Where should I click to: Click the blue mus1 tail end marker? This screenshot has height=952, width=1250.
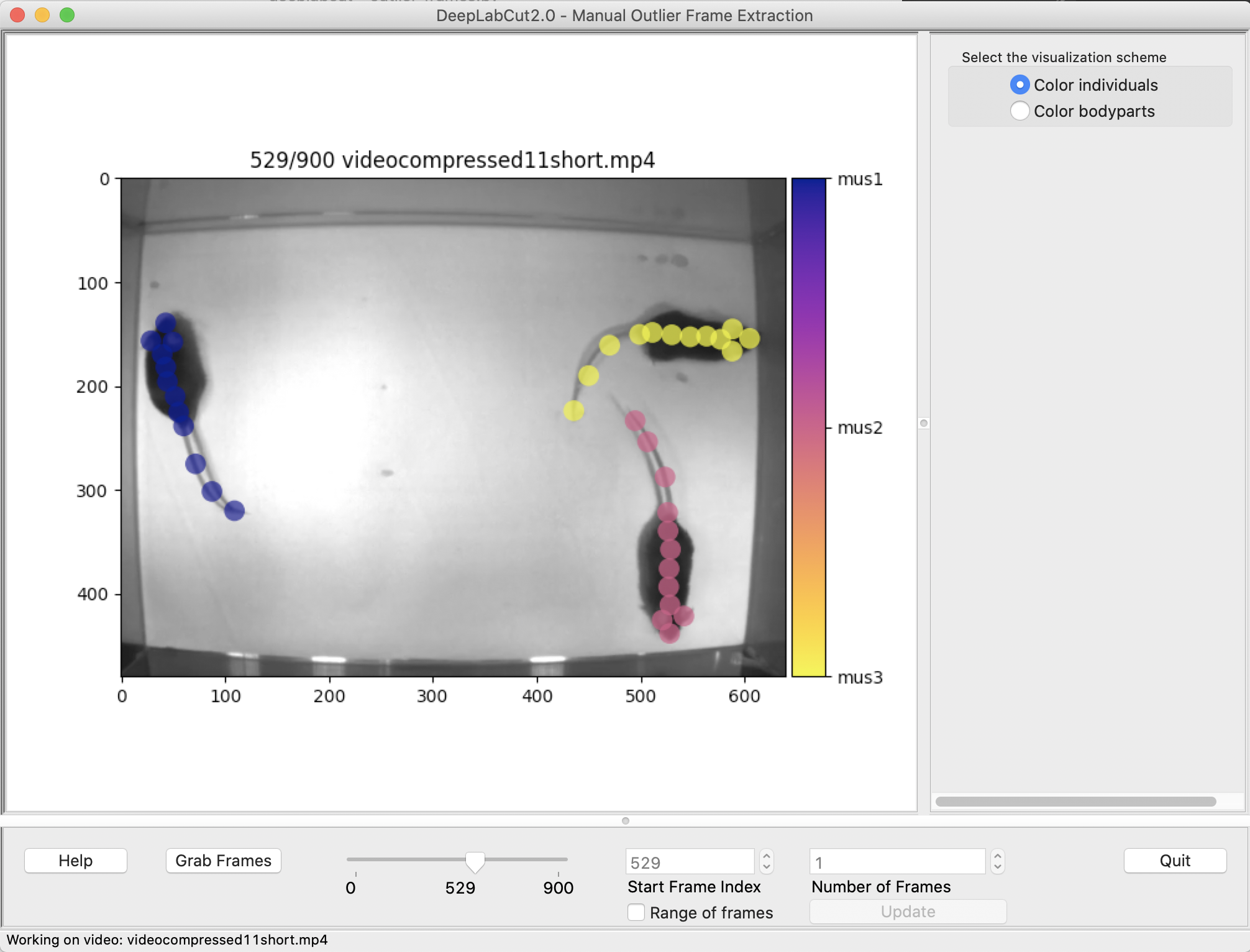click(234, 511)
